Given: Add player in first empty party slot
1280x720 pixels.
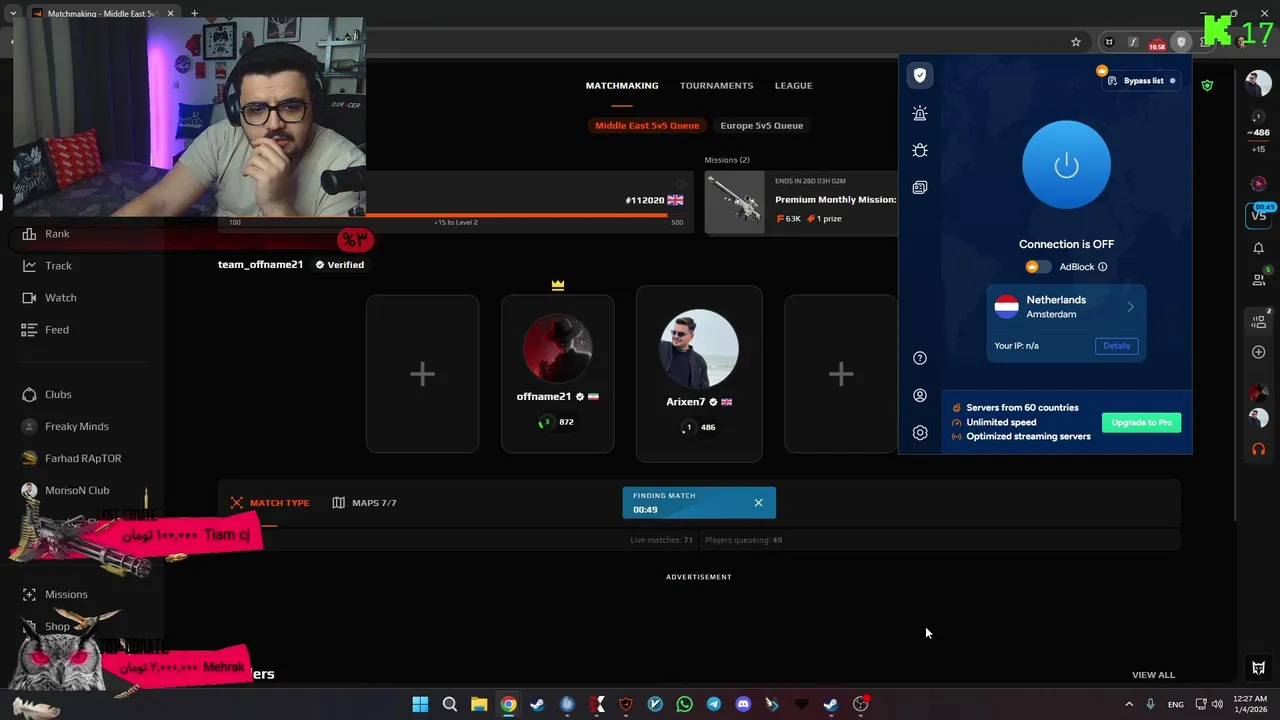Looking at the screenshot, I should tap(422, 374).
